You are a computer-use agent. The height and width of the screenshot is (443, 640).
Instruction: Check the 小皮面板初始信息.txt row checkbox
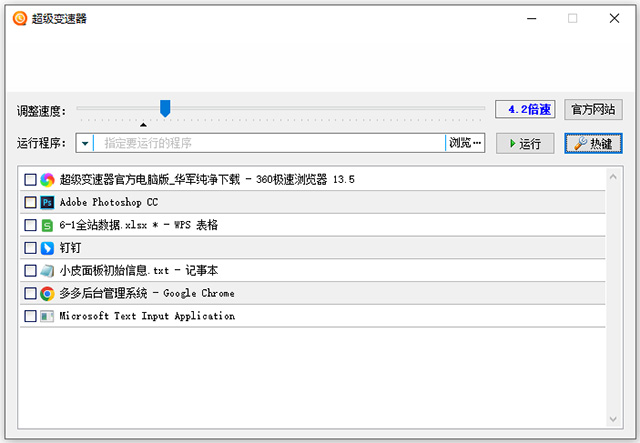(30, 271)
